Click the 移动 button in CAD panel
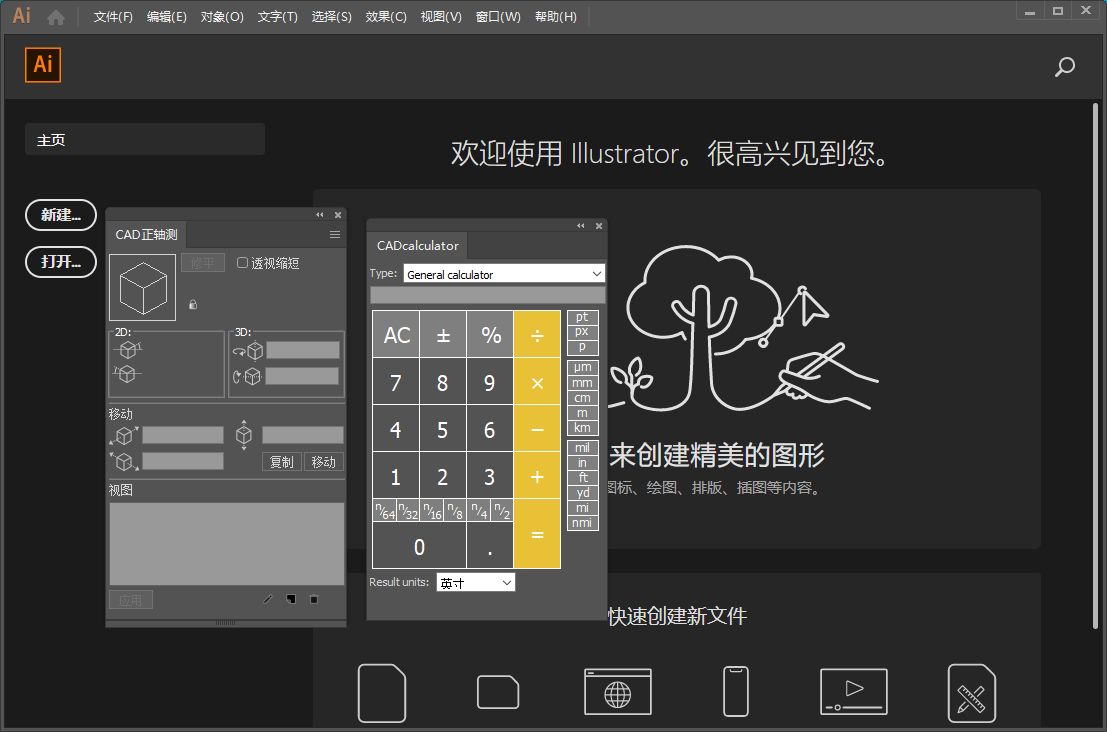The height and width of the screenshot is (732, 1107). coord(323,462)
